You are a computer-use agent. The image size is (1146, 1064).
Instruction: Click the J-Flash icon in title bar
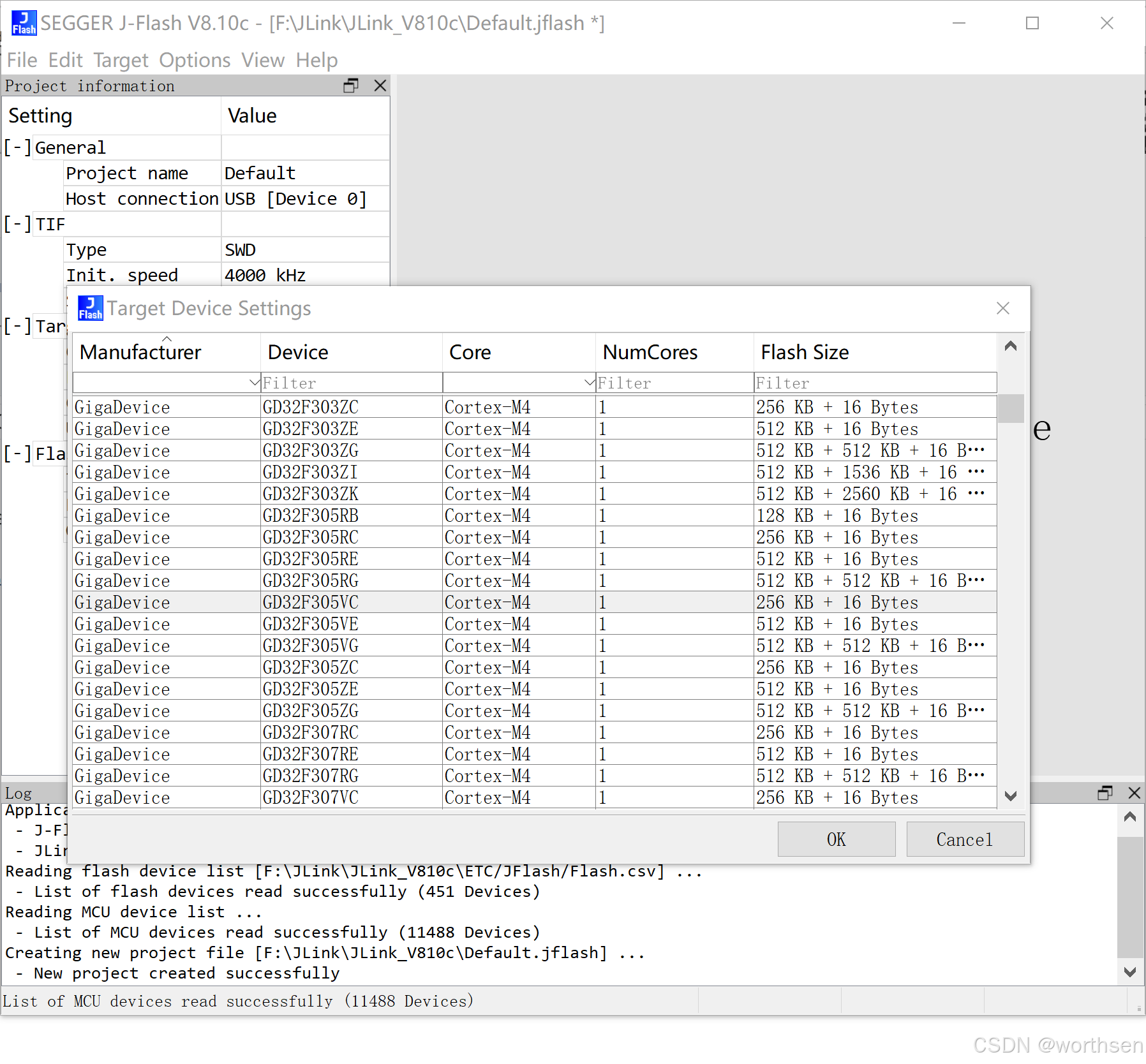point(24,23)
